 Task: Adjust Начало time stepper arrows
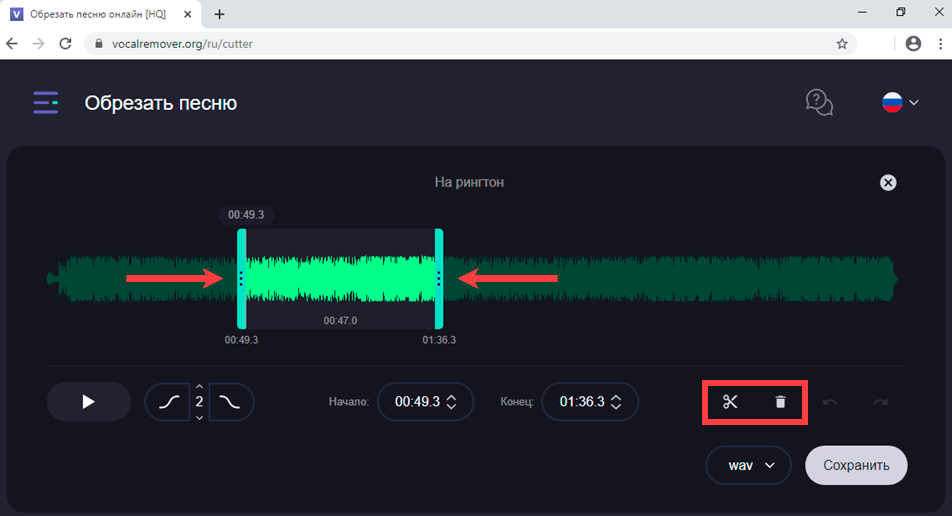pyautogui.click(x=451, y=402)
